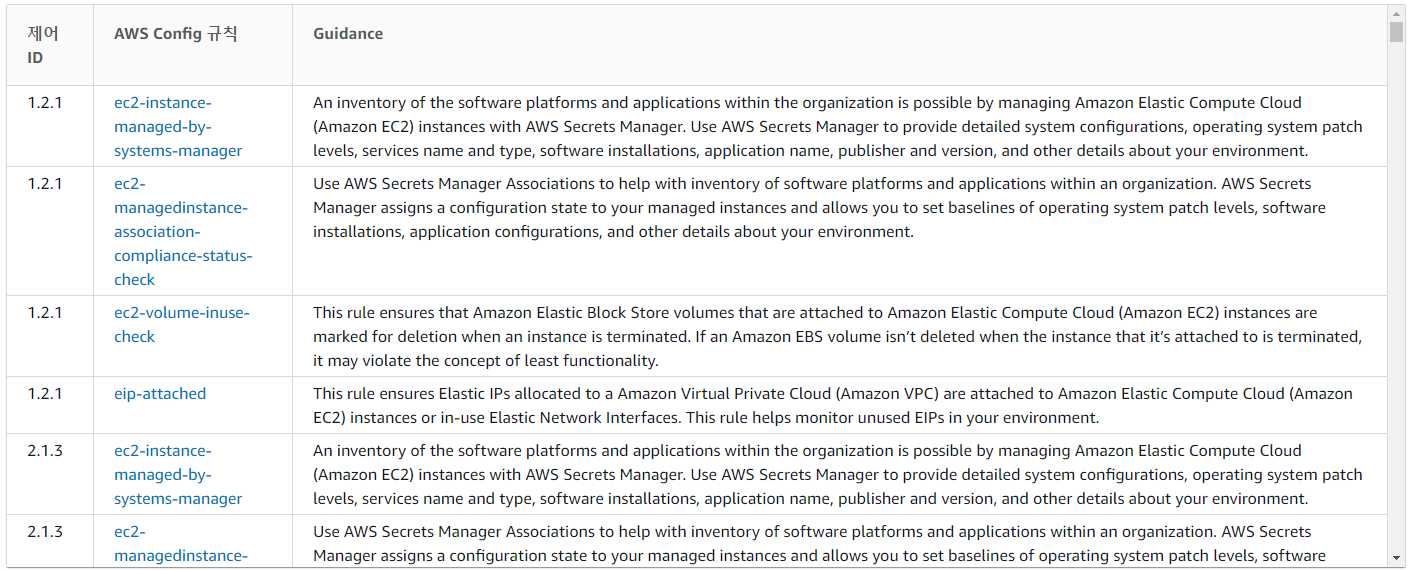Click 'Use AWS Secrets Manager Associations' guidance in 1.2.1 row
The width and height of the screenshot is (1412, 571).
tap(819, 208)
